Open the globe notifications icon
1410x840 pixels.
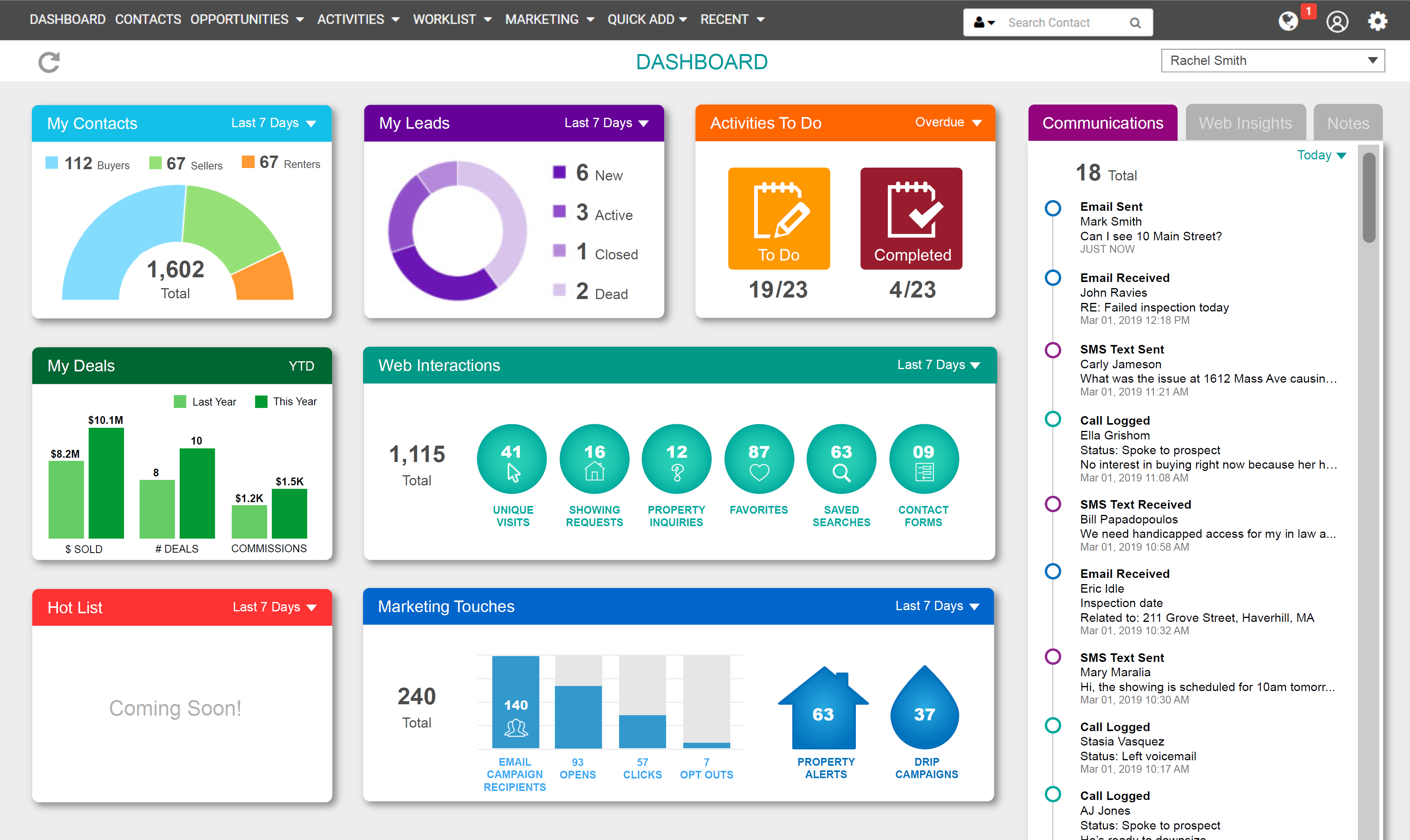(1288, 21)
